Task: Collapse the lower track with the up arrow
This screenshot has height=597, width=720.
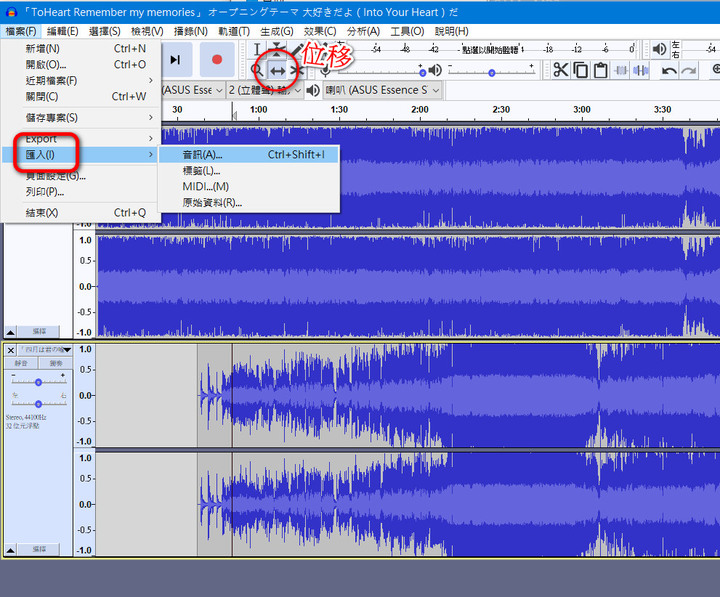Action: tap(11, 550)
